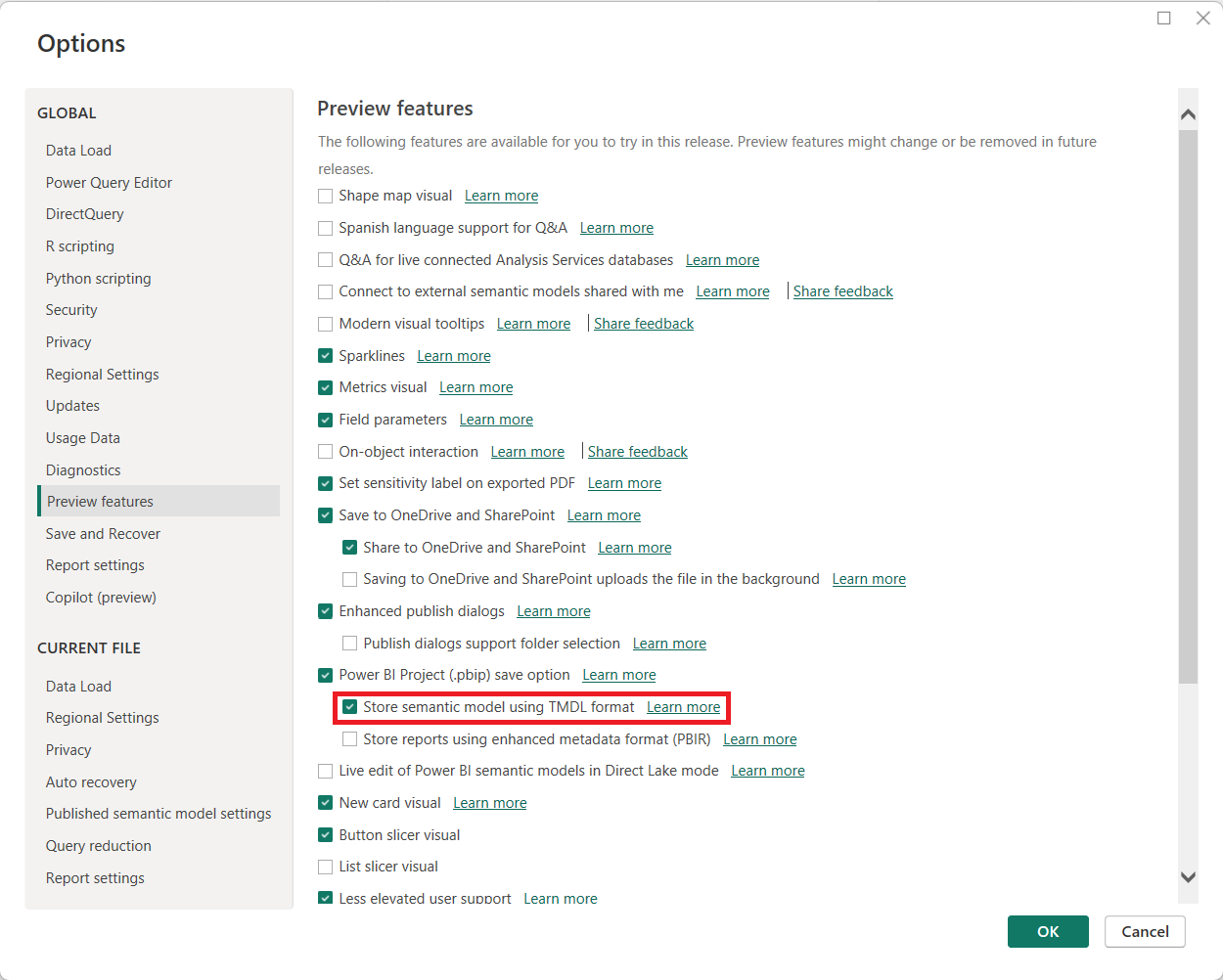
Task: Maximize the Options dialog window
Action: tap(1164, 18)
